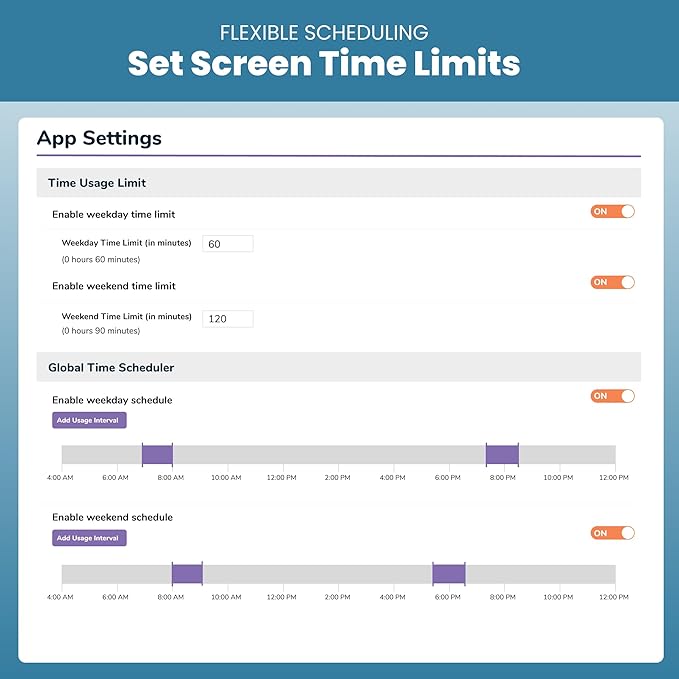Click the Weekend Time Limit minutes field
The image size is (679, 679).
(x=228, y=319)
